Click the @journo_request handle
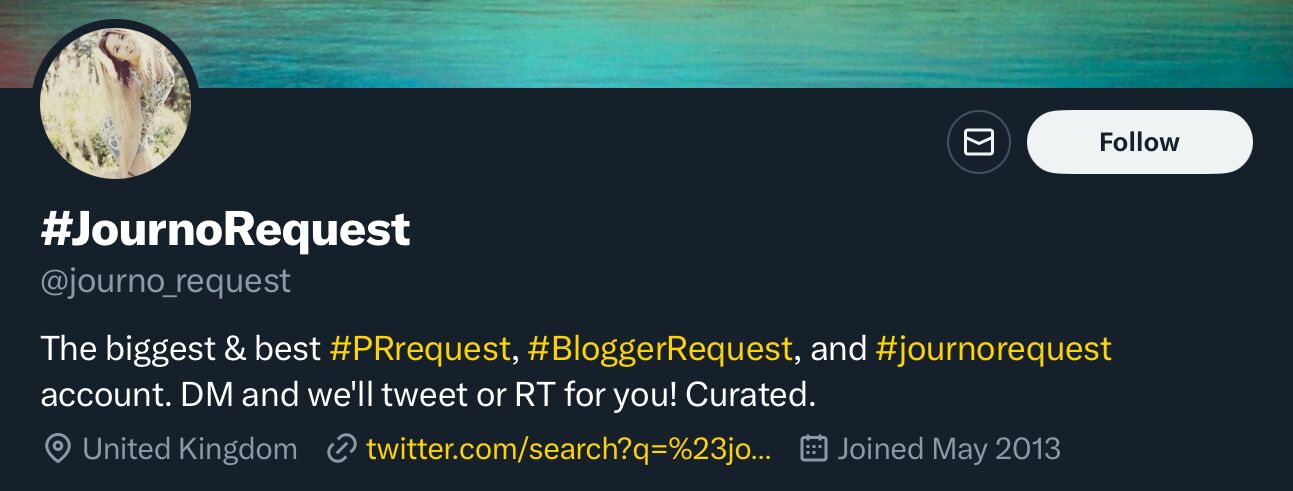 click(x=166, y=281)
